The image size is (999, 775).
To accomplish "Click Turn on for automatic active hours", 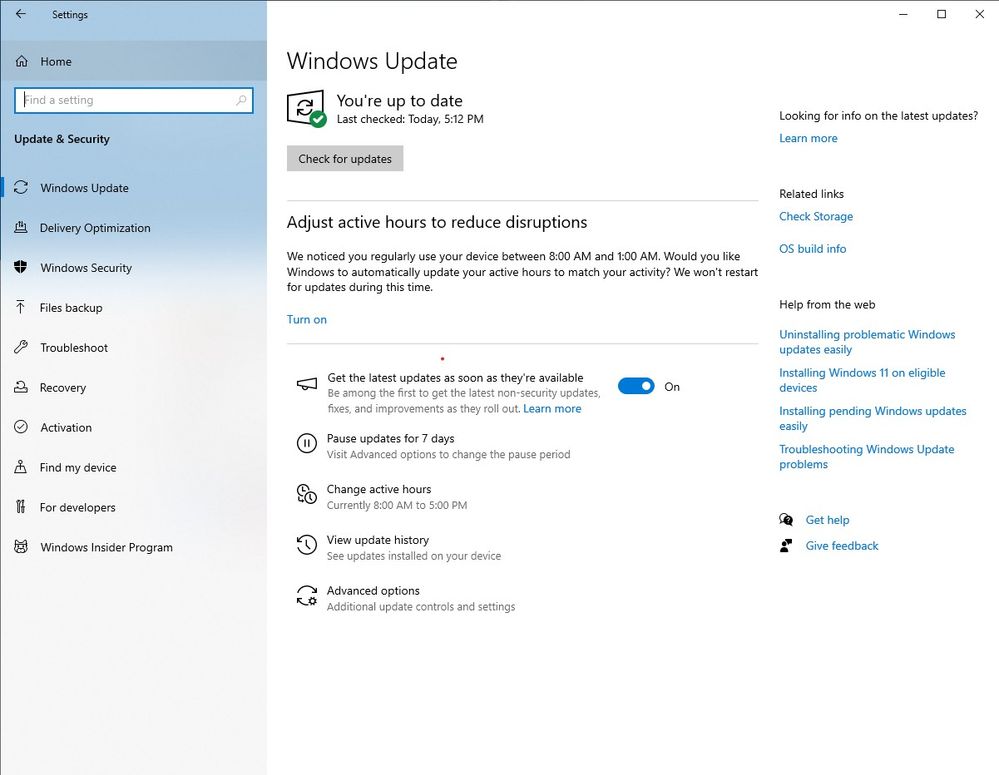I will pos(306,319).
